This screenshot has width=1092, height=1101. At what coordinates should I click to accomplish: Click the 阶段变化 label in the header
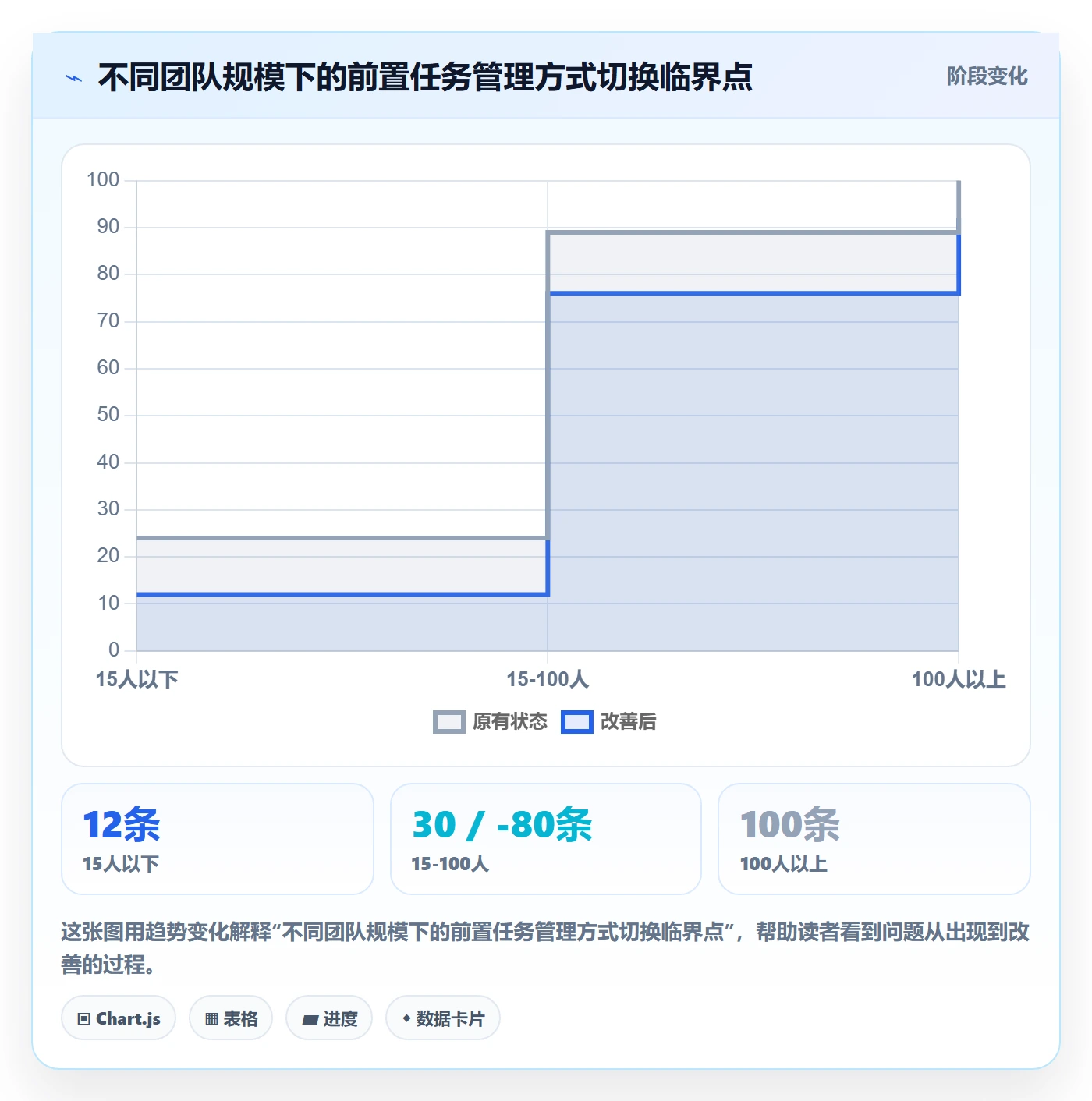tap(987, 76)
